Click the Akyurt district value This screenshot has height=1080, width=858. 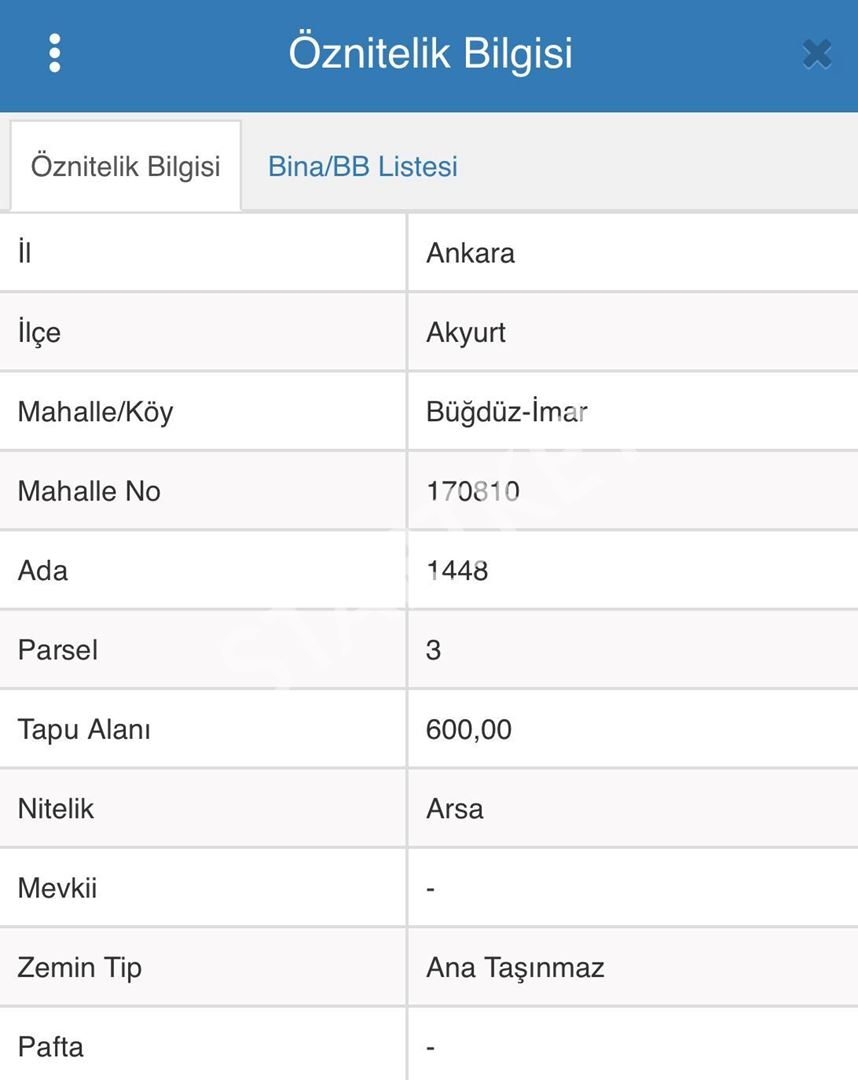(x=466, y=332)
